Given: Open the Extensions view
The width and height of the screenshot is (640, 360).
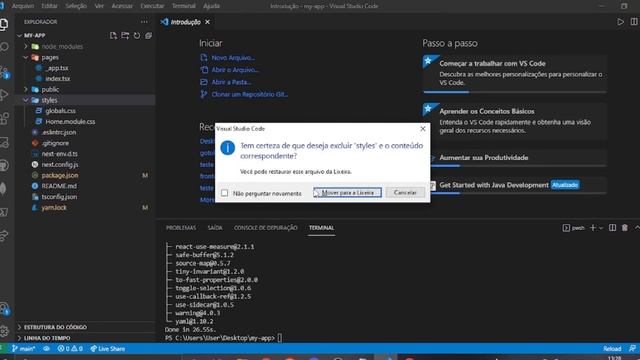Looking at the screenshot, I should 4,118.
